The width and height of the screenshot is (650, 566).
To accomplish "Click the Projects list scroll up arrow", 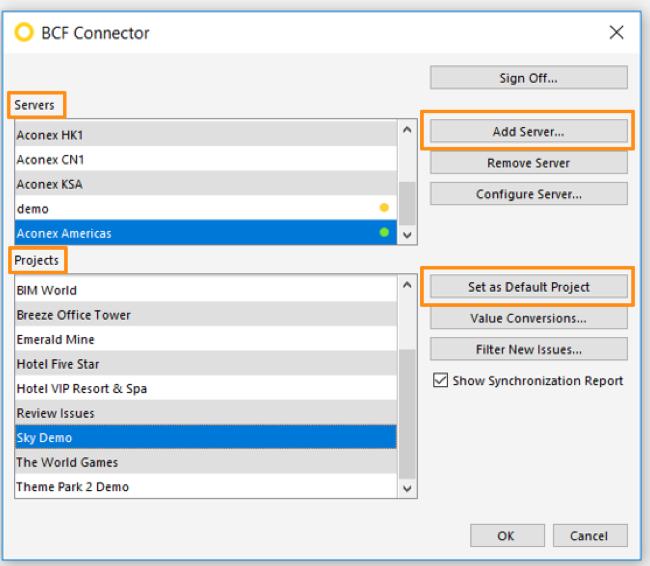I will point(407,285).
